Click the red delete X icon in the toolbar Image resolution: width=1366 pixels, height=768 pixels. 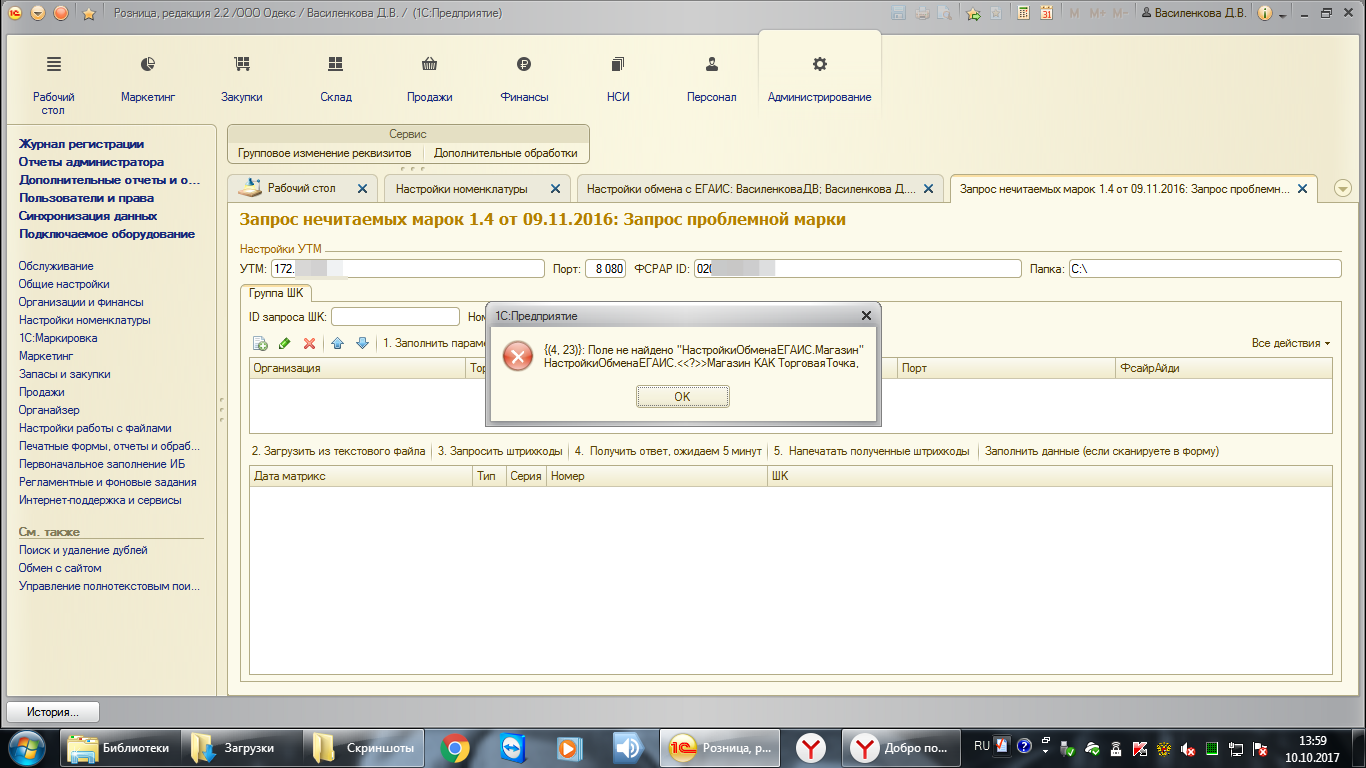click(x=309, y=343)
